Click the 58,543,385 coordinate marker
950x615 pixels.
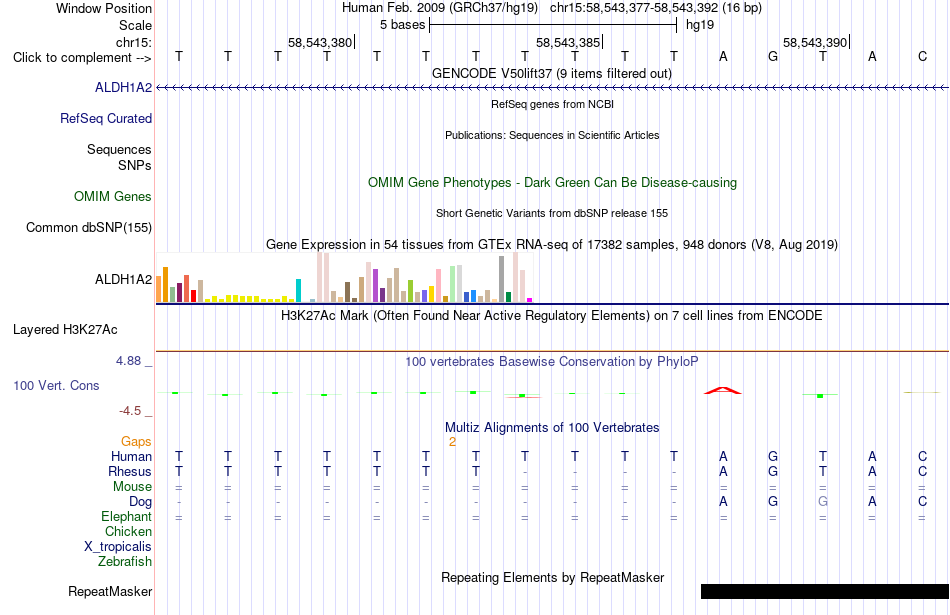point(568,42)
